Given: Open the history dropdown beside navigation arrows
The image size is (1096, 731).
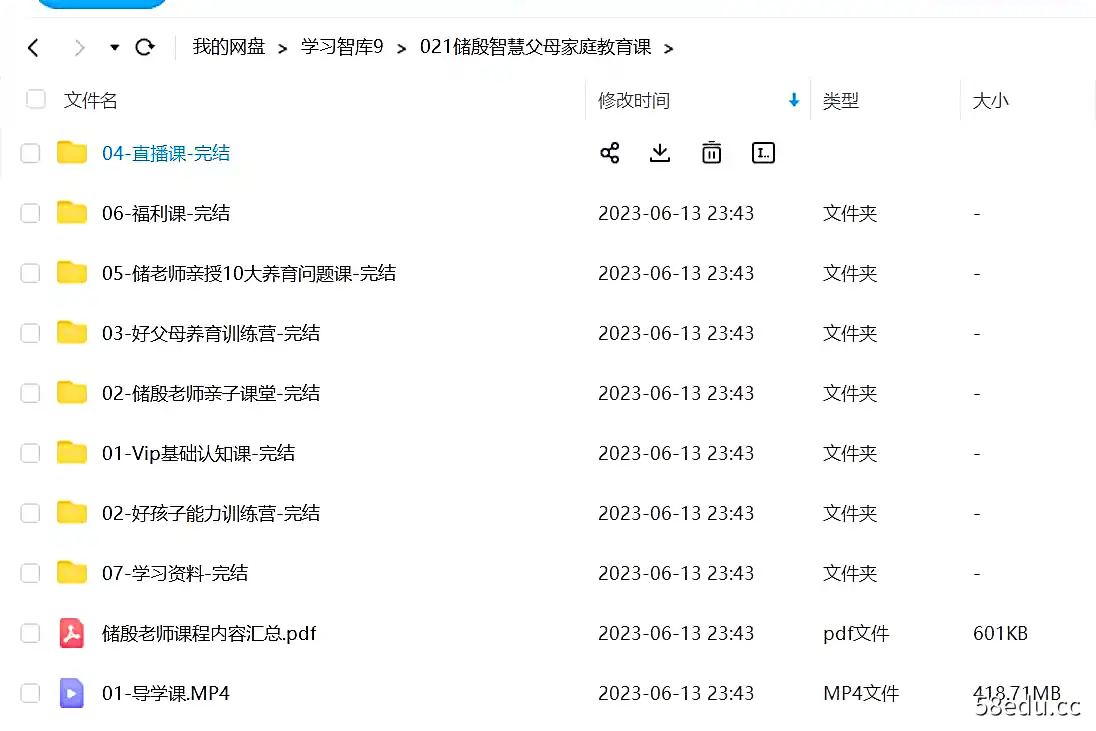Looking at the screenshot, I should click(x=114, y=47).
